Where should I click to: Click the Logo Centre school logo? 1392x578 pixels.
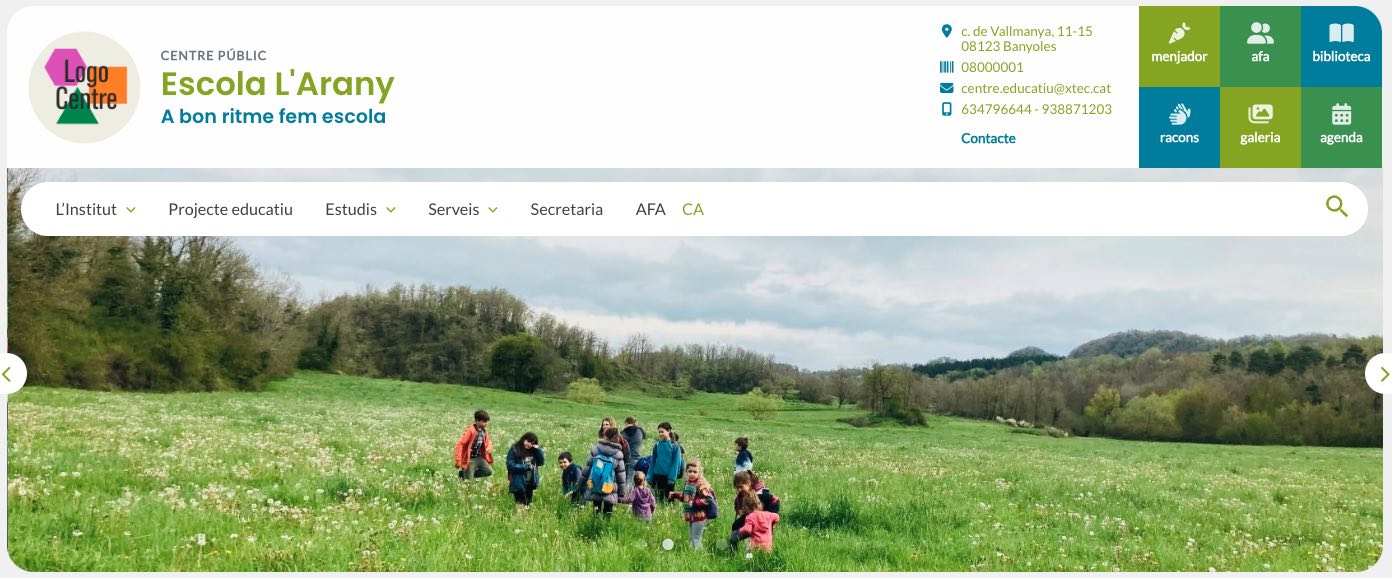(84, 87)
